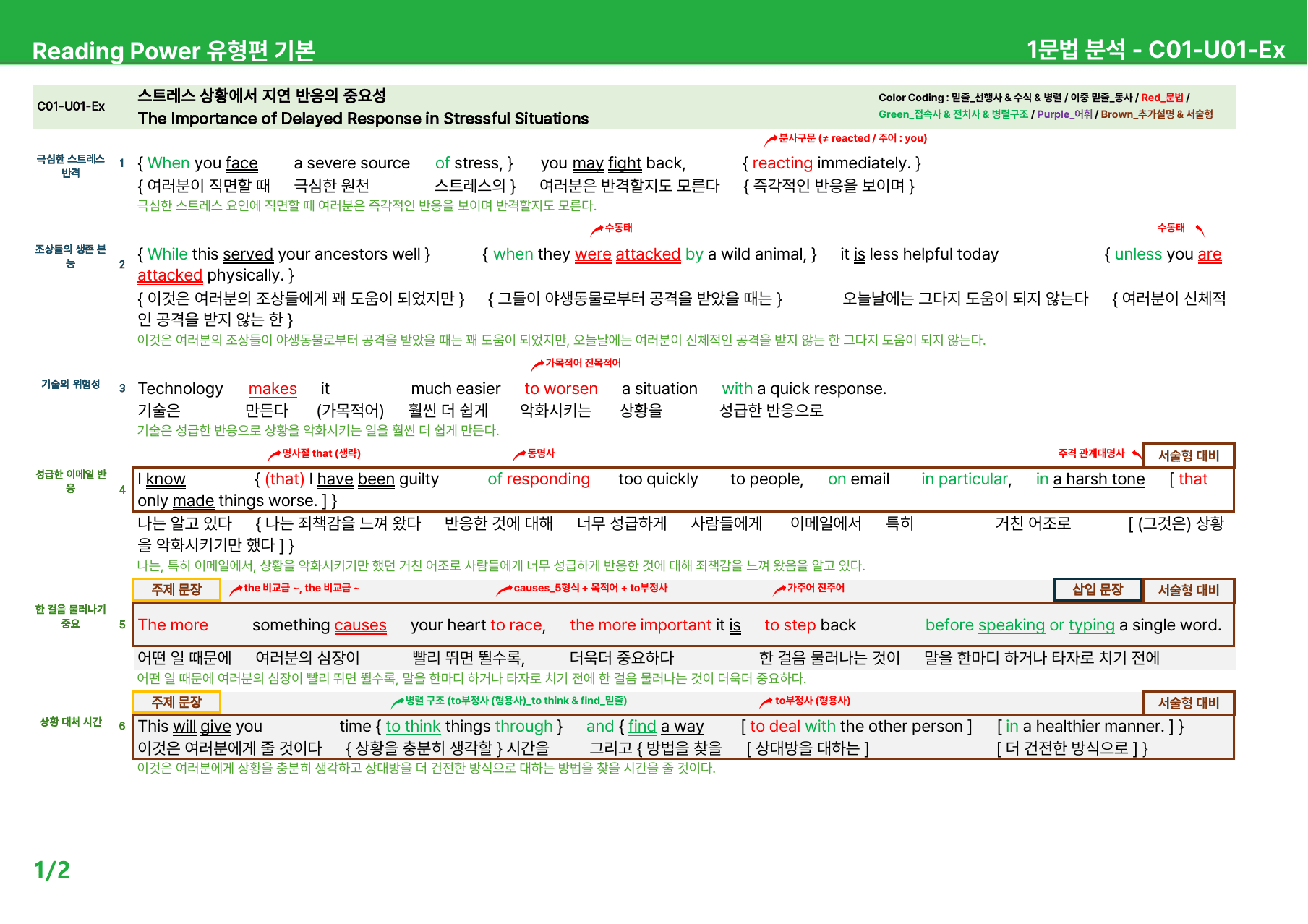Click the underlined green phrase 'to think'
This screenshot has width=1308, height=924.
click(x=413, y=727)
